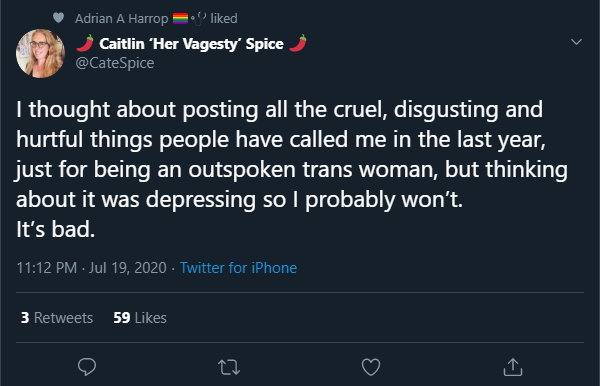View the 3 Retweets list
Image resolution: width=600 pixels, height=386 pixels.
point(57,318)
